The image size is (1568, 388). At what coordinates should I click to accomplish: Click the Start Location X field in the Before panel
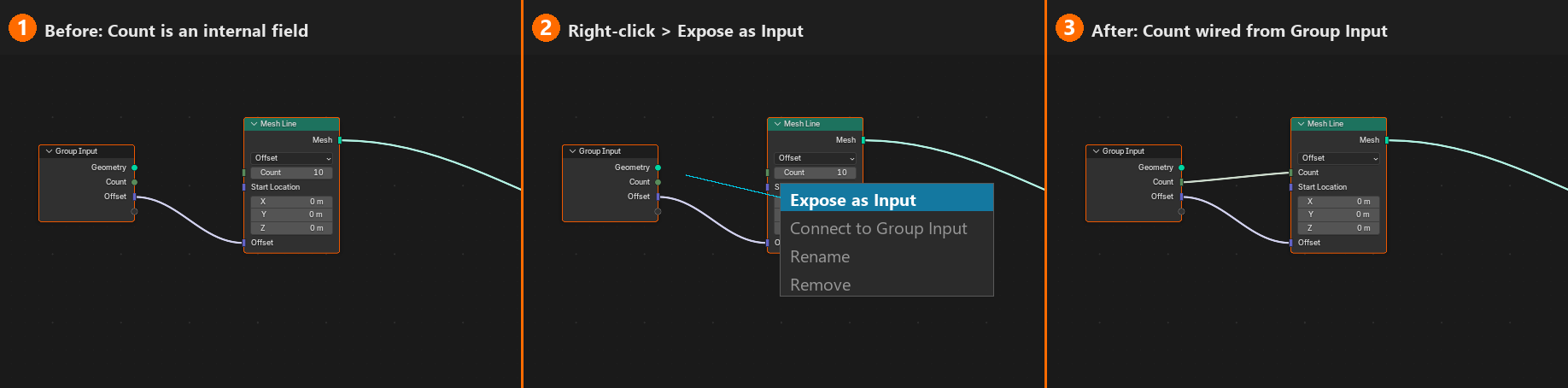(x=292, y=202)
